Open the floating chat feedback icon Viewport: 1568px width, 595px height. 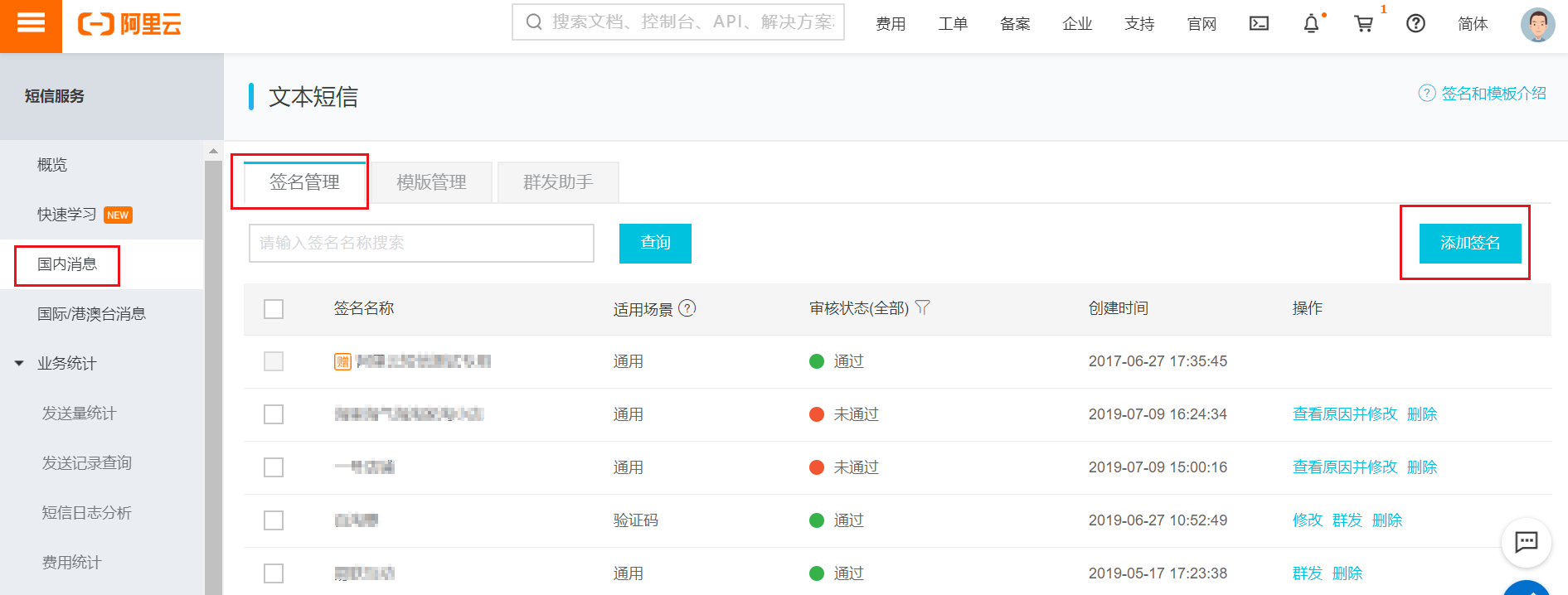(x=1526, y=542)
